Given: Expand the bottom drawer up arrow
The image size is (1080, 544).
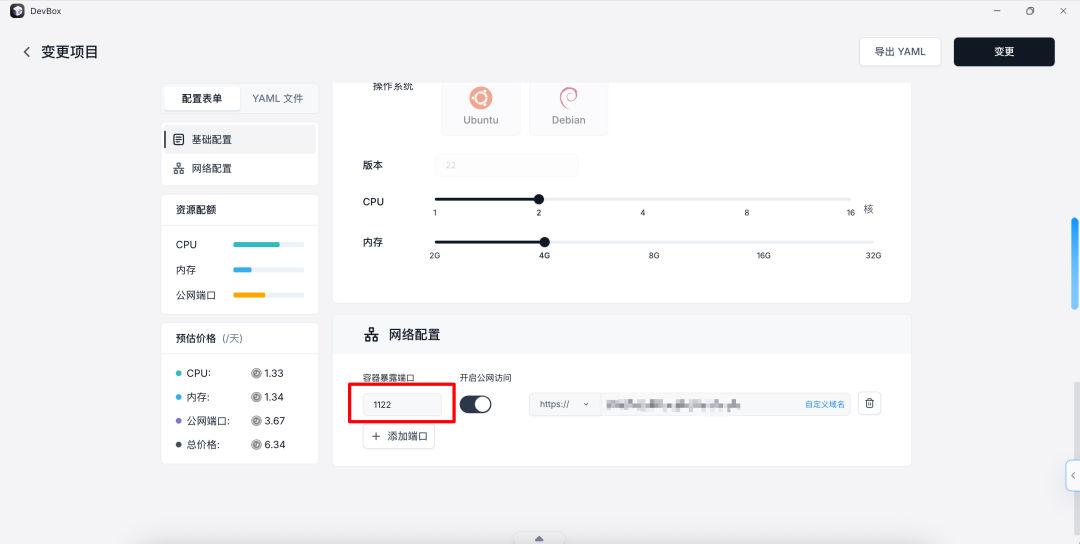Looking at the screenshot, I should pyautogui.click(x=539, y=538).
